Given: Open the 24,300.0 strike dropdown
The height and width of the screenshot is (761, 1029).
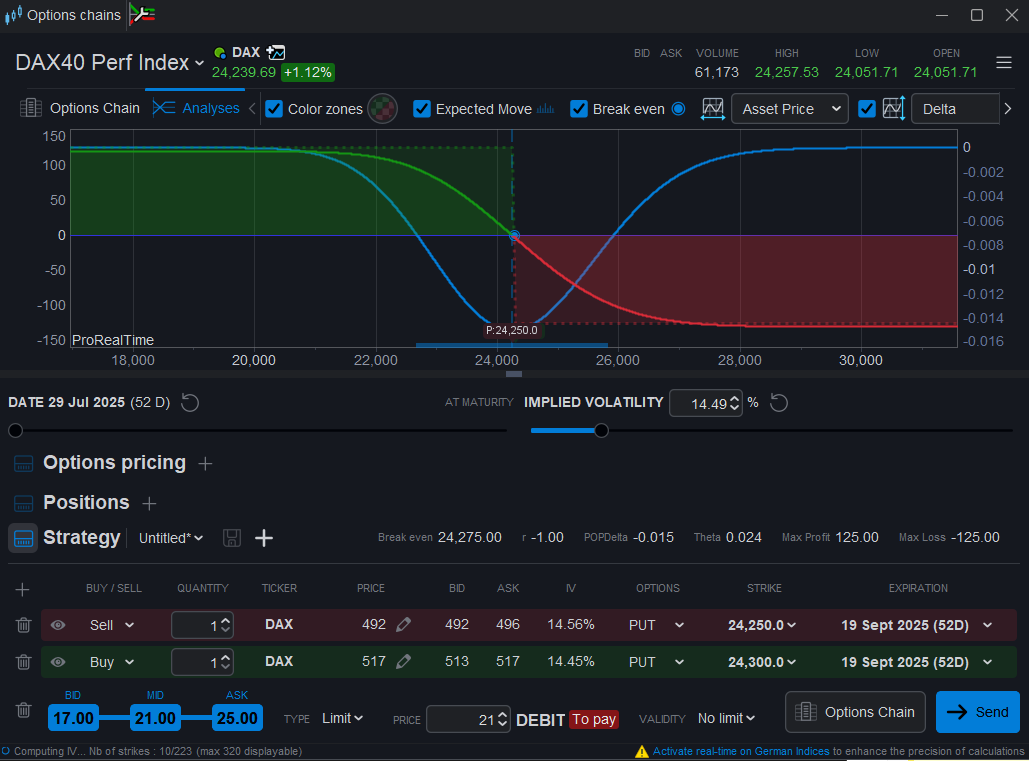Looking at the screenshot, I should [762, 662].
